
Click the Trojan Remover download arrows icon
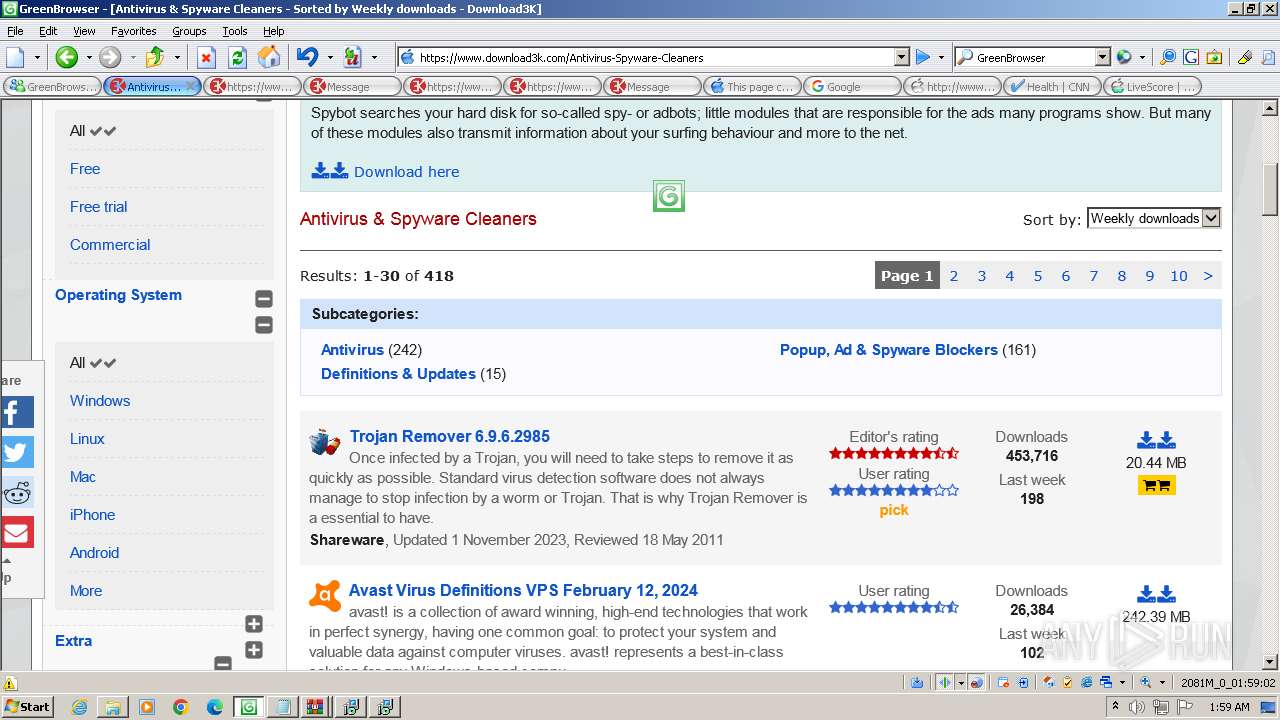click(1156, 440)
